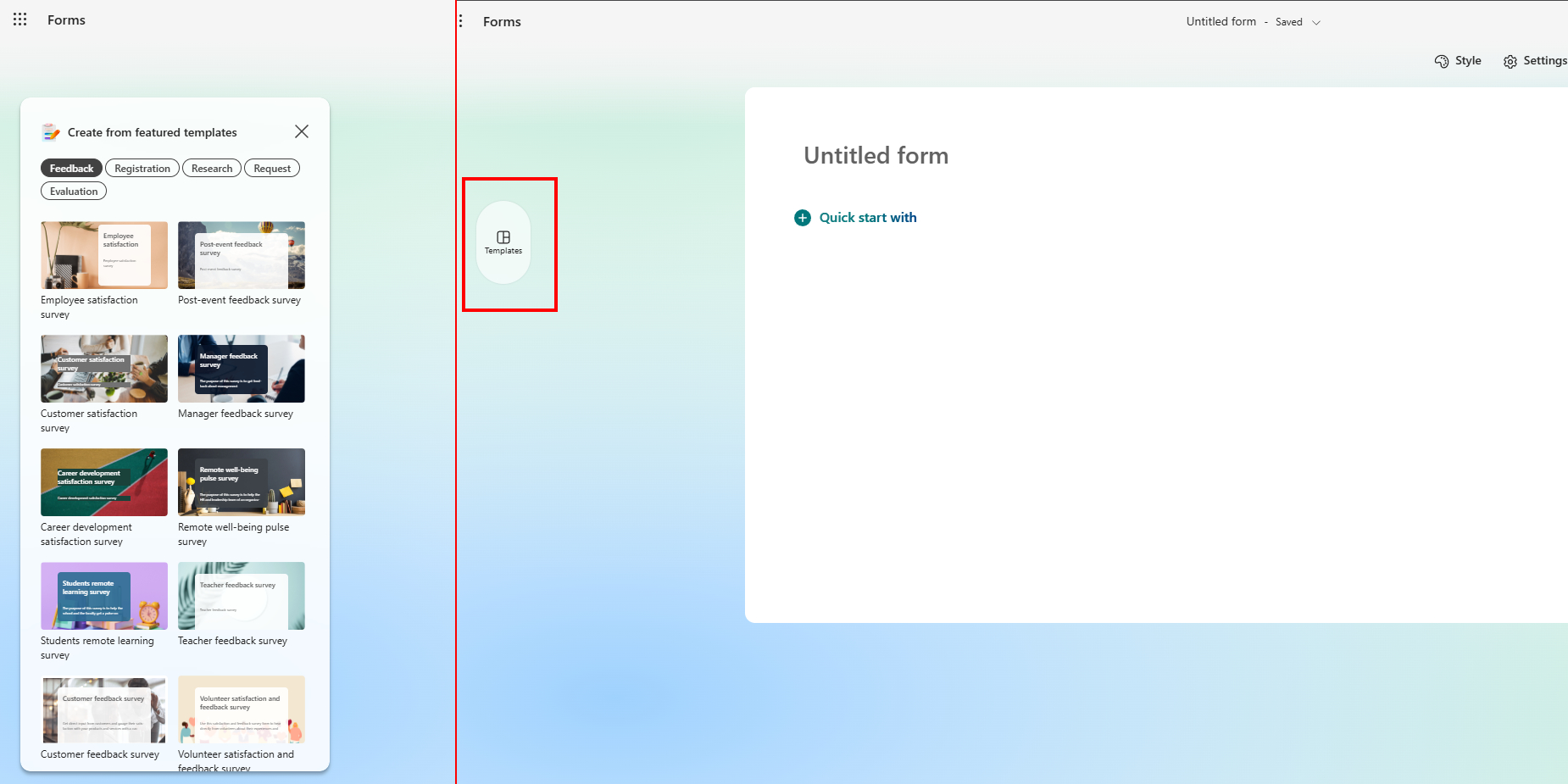Click the Templates button in right window
Screen dimensions: 1568x784
pyautogui.click(x=503, y=242)
